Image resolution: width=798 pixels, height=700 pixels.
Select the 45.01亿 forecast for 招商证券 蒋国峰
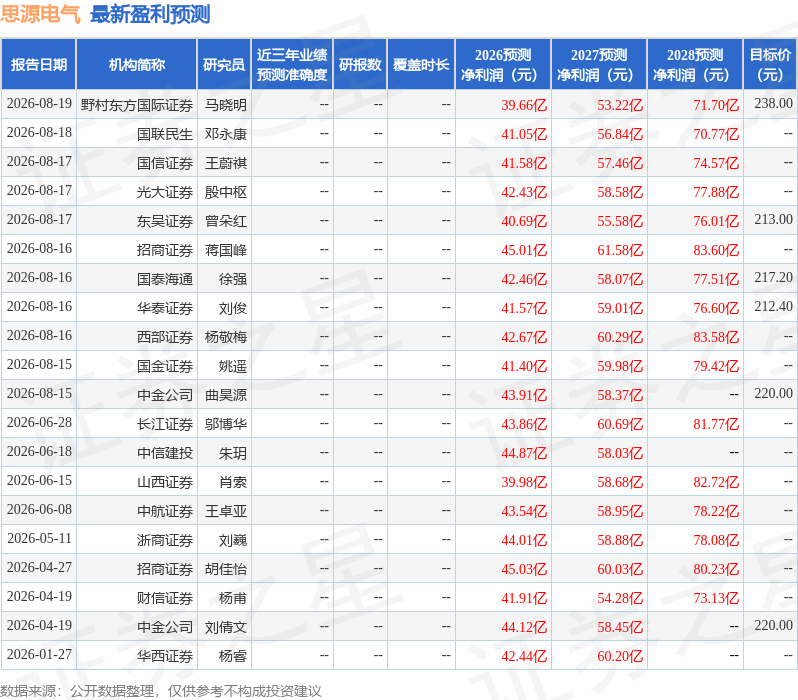pyautogui.click(x=524, y=250)
